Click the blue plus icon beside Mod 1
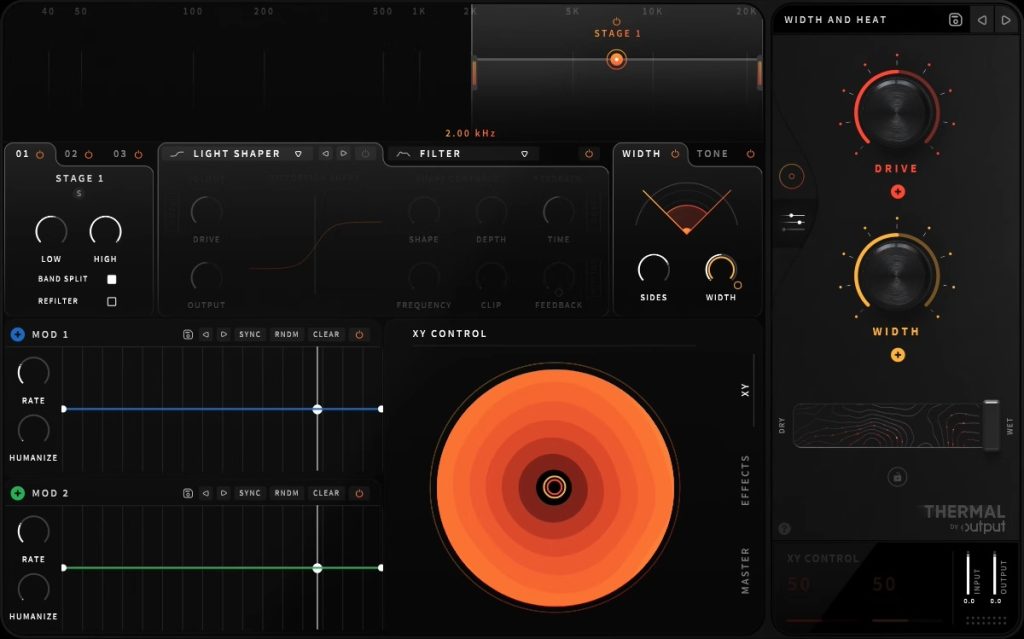This screenshot has width=1024, height=639. click(18, 334)
